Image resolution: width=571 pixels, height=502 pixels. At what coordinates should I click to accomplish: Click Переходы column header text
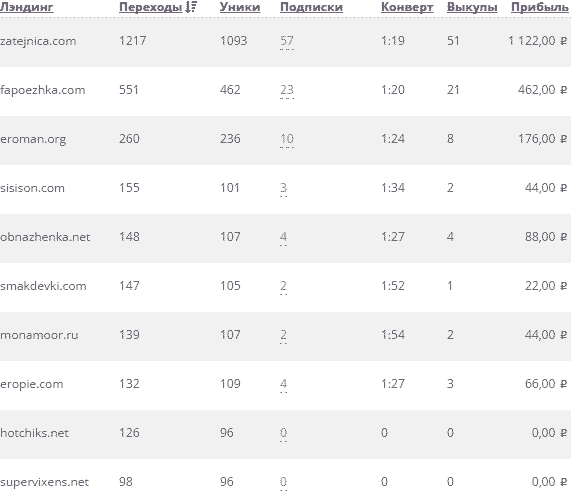(150, 7)
